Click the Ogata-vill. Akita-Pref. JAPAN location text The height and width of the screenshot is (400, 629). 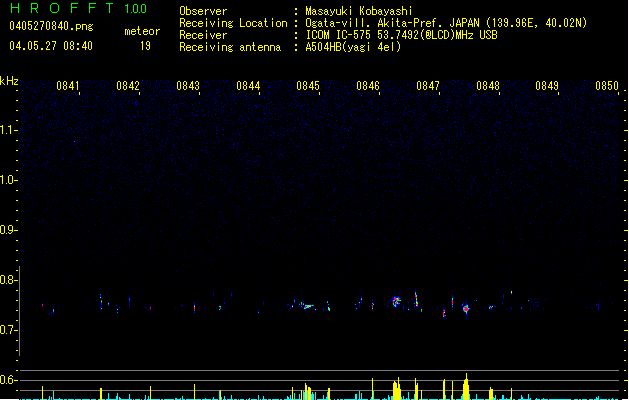(x=446, y=23)
